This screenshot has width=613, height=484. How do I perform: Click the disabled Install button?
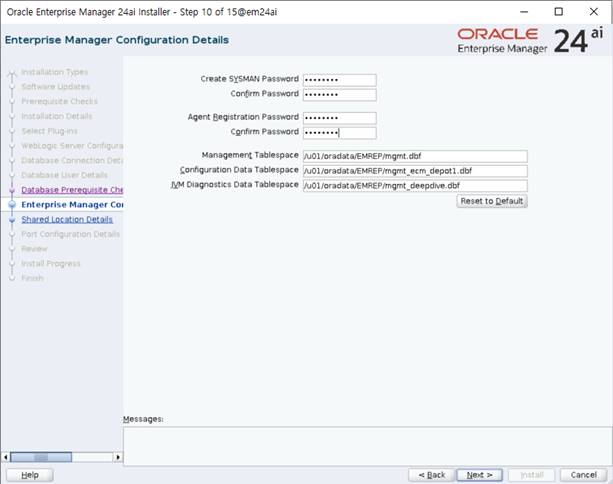532,475
